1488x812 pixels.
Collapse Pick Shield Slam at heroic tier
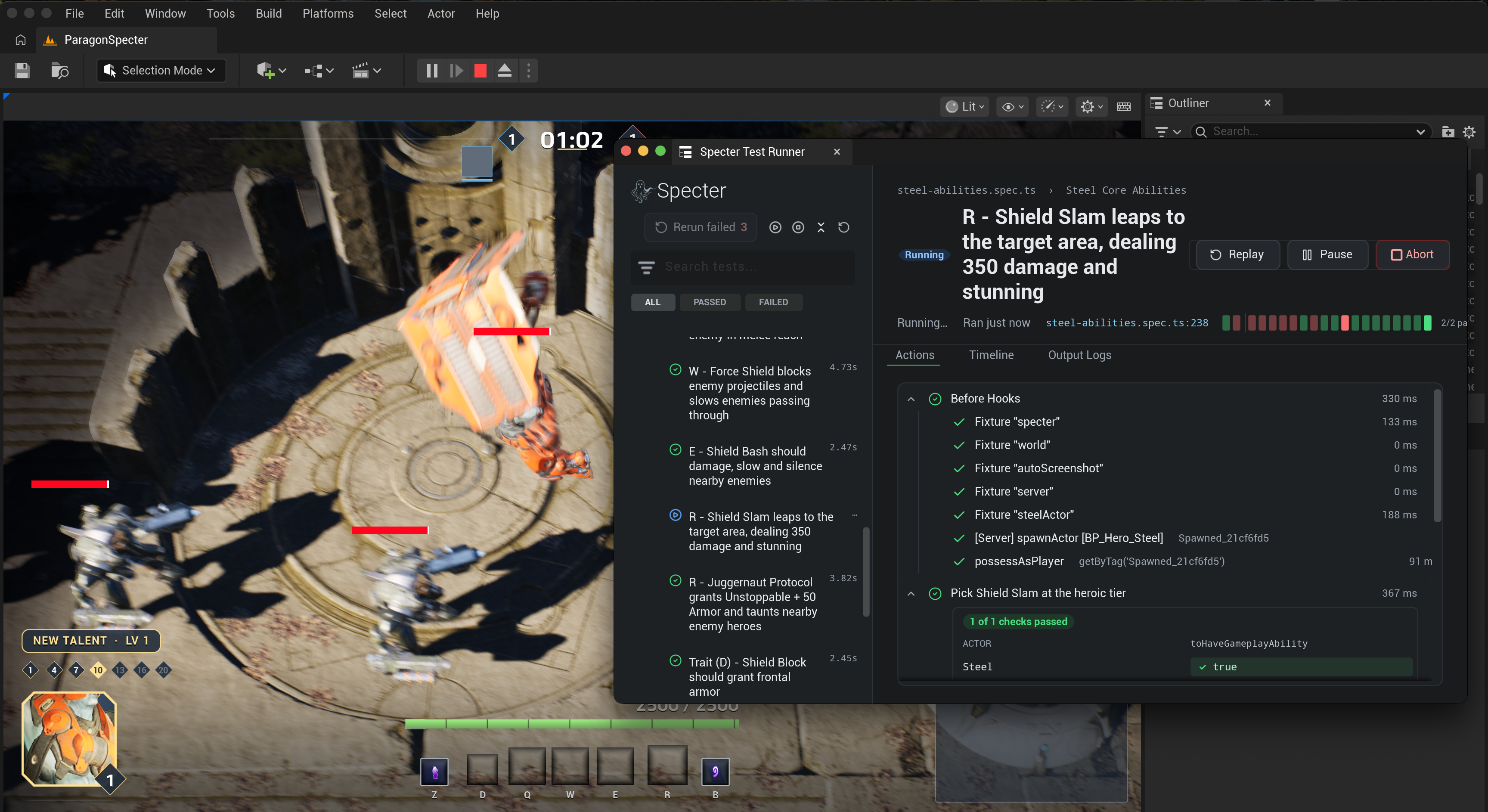(910, 593)
